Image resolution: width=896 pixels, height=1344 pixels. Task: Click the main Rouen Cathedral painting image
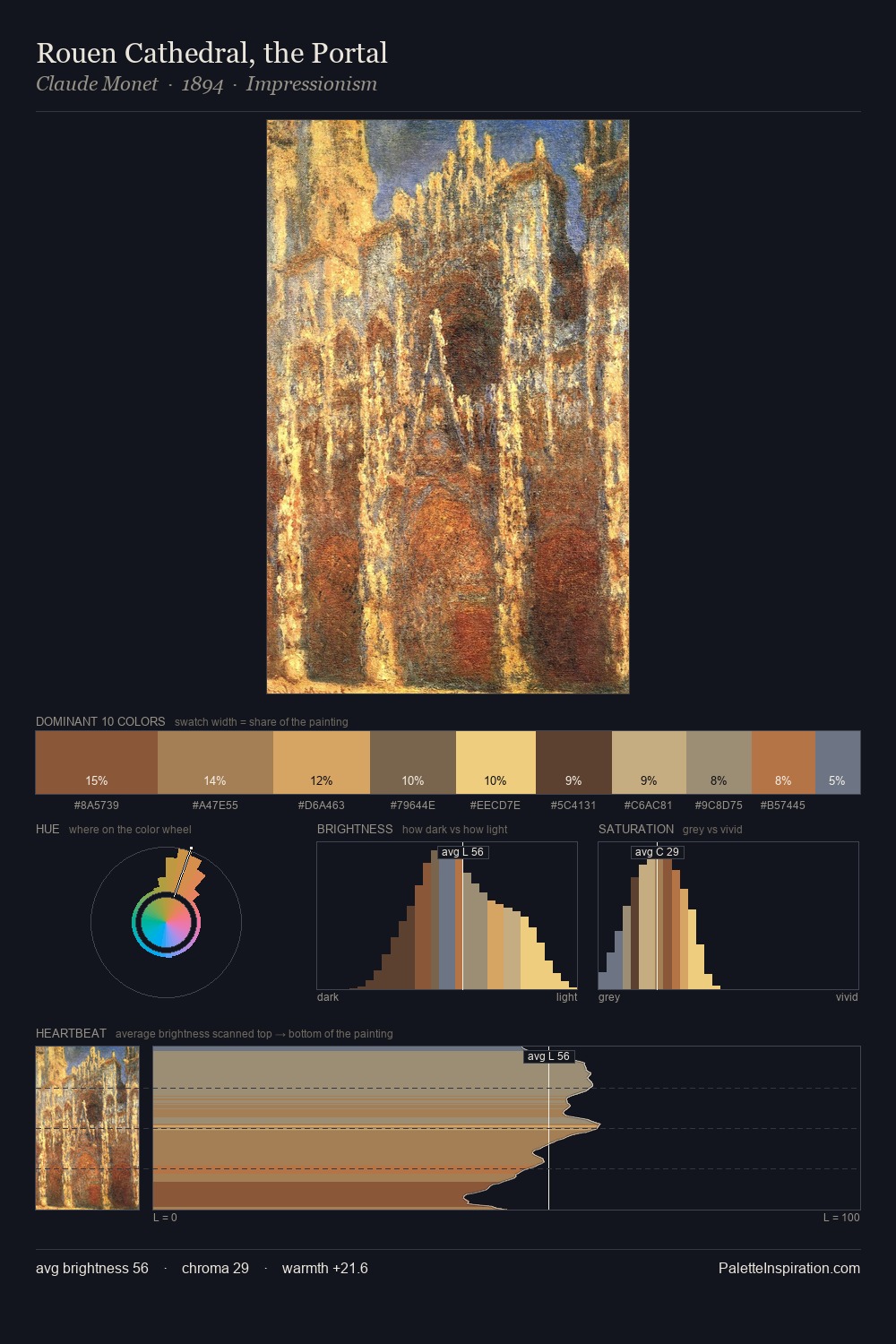(448, 407)
